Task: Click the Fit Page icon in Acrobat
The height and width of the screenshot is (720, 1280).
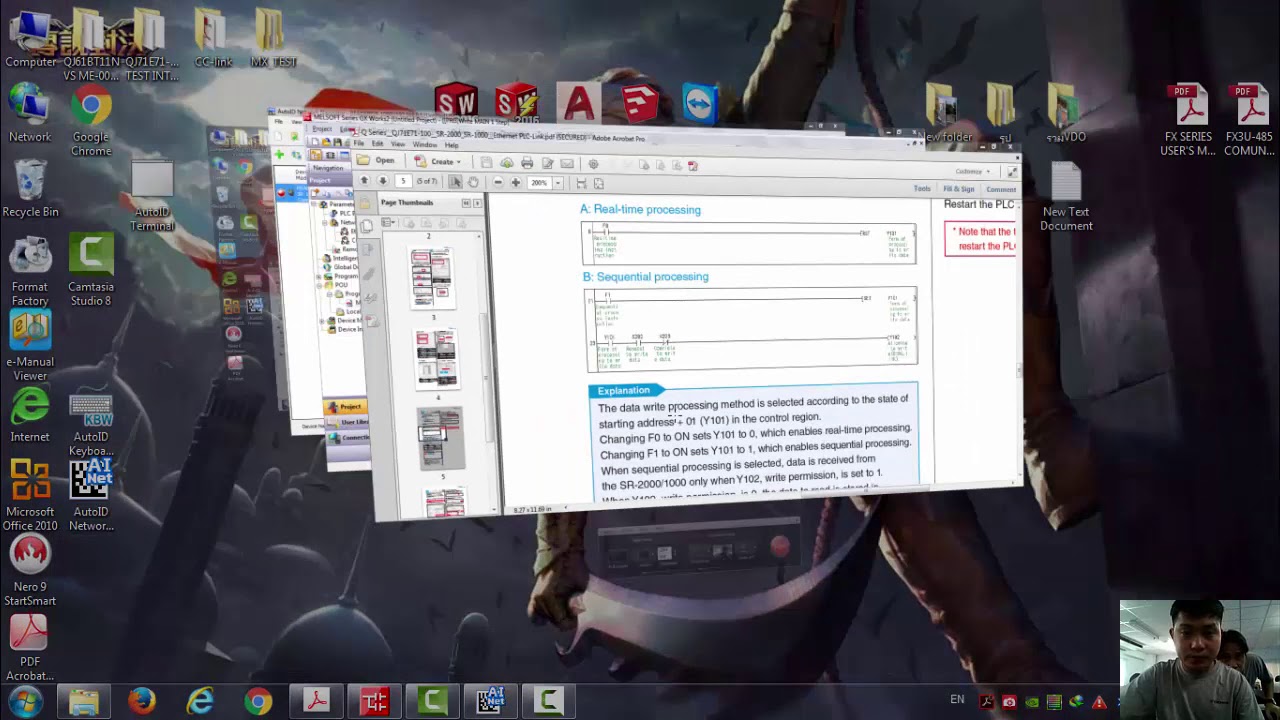Action: click(x=599, y=184)
